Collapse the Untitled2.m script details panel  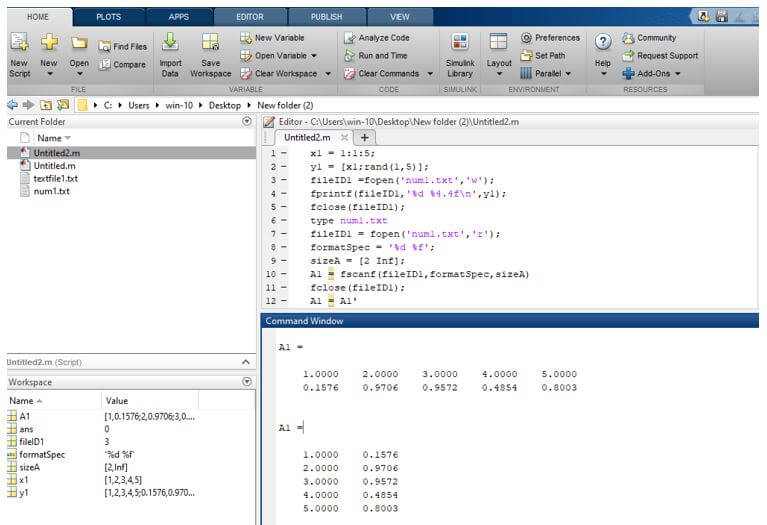click(247, 362)
